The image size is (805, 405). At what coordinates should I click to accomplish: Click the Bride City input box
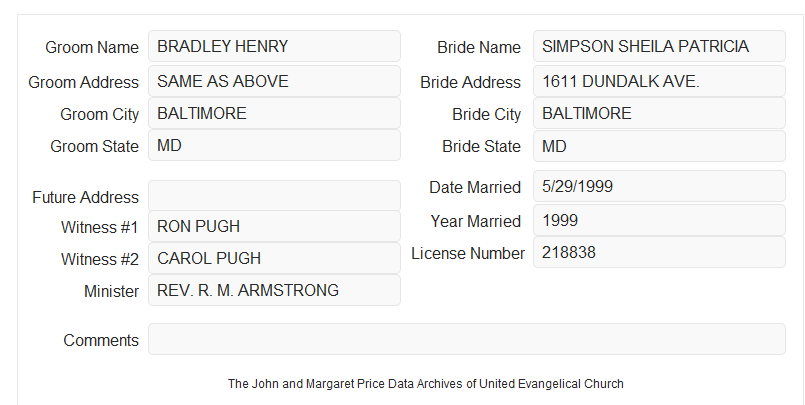pos(659,113)
